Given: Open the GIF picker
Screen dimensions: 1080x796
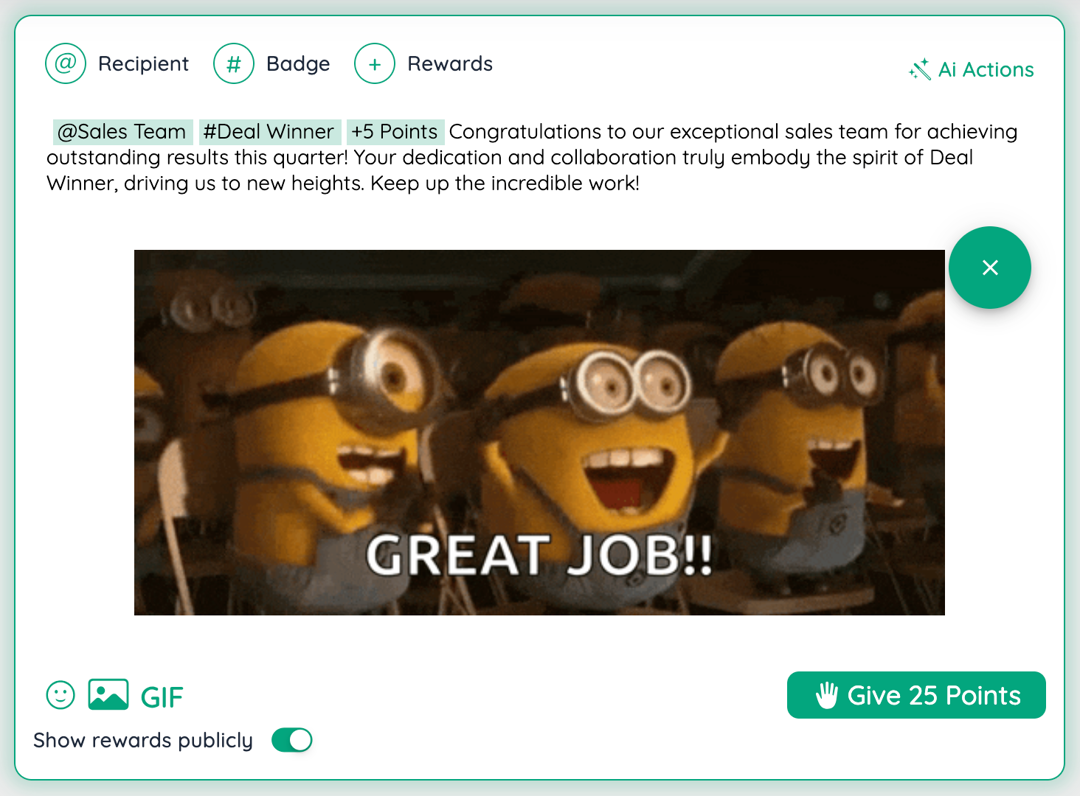Looking at the screenshot, I should pyautogui.click(x=162, y=697).
